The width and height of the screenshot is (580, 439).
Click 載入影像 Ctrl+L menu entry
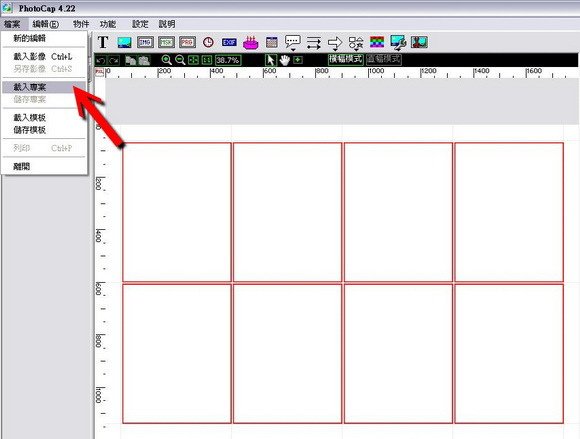(44, 57)
